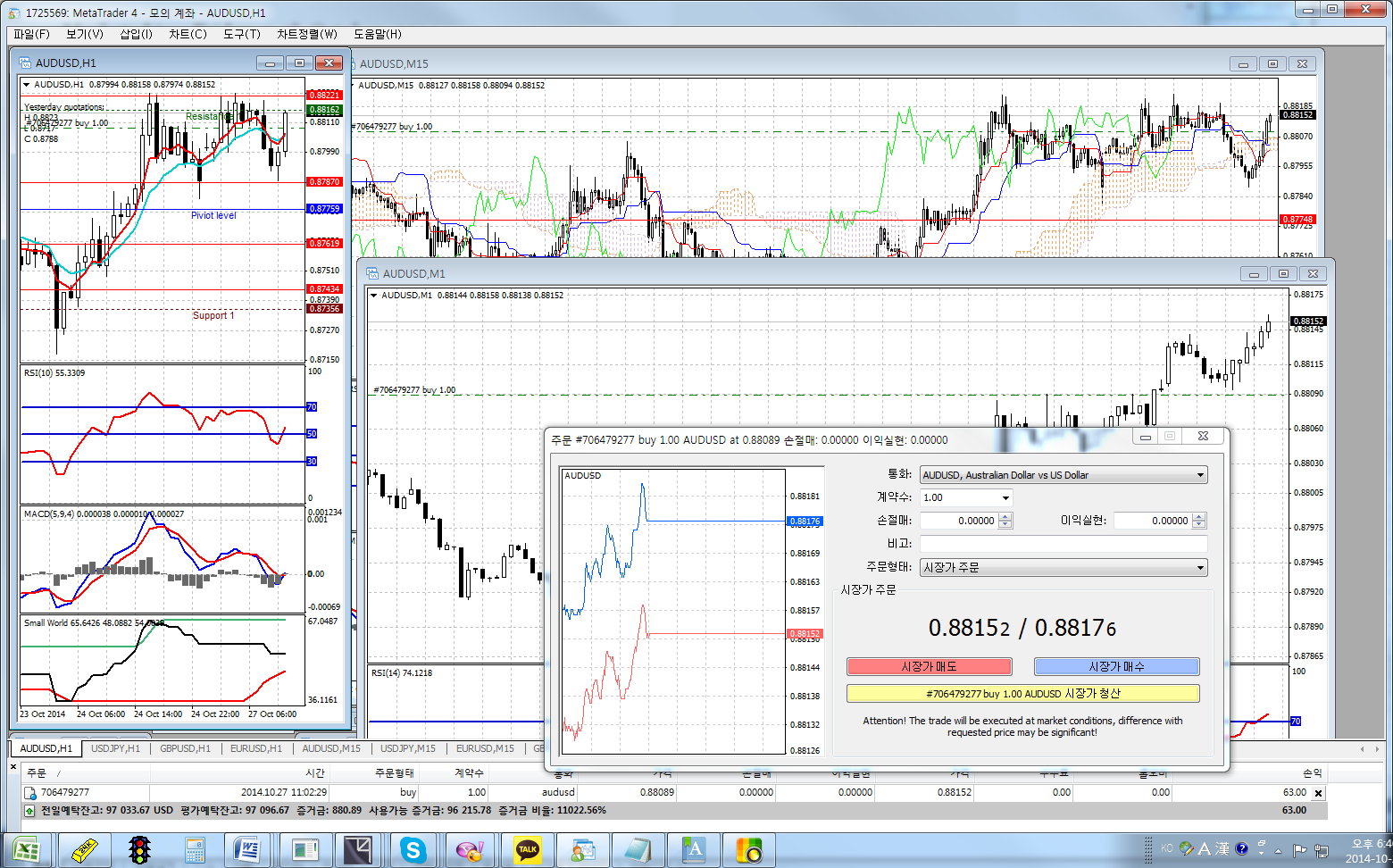Open Skype from the taskbar
Image resolution: width=1393 pixels, height=868 pixels.
pyautogui.click(x=413, y=850)
